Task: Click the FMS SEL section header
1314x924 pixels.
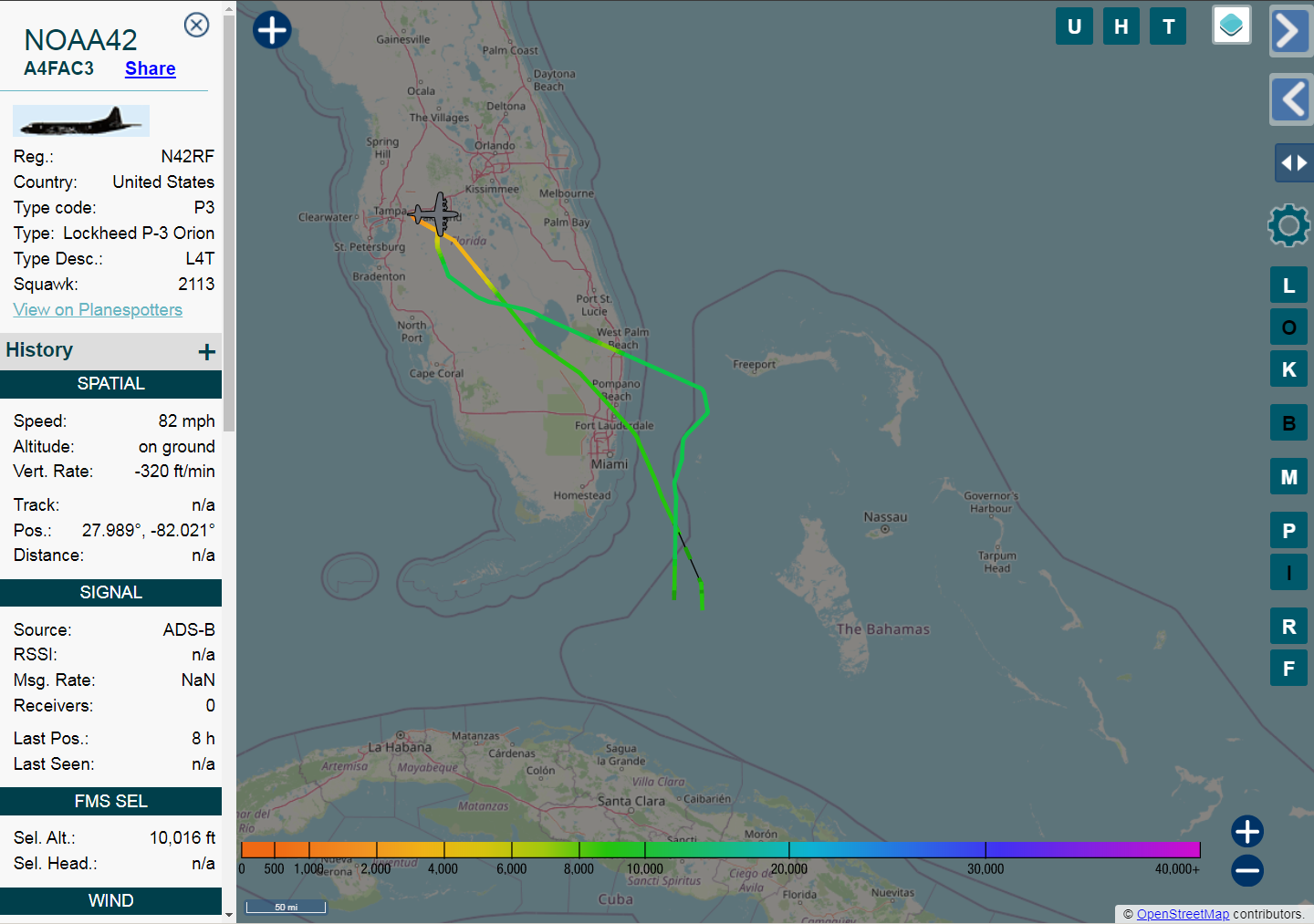Action: [110, 802]
